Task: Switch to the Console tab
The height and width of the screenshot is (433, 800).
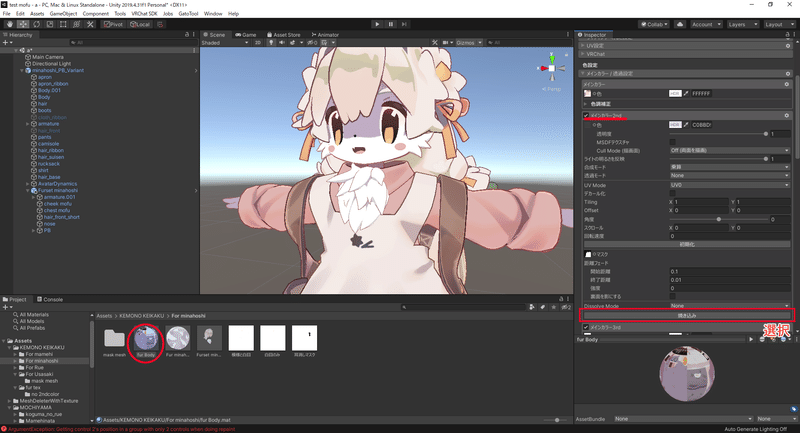Action: pos(49,299)
